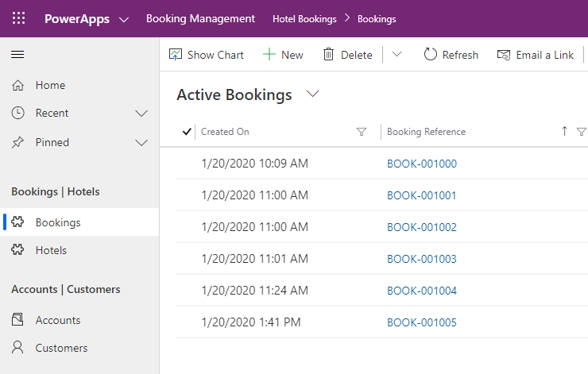Open the Active Bookings view selector chevron

[312, 94]
